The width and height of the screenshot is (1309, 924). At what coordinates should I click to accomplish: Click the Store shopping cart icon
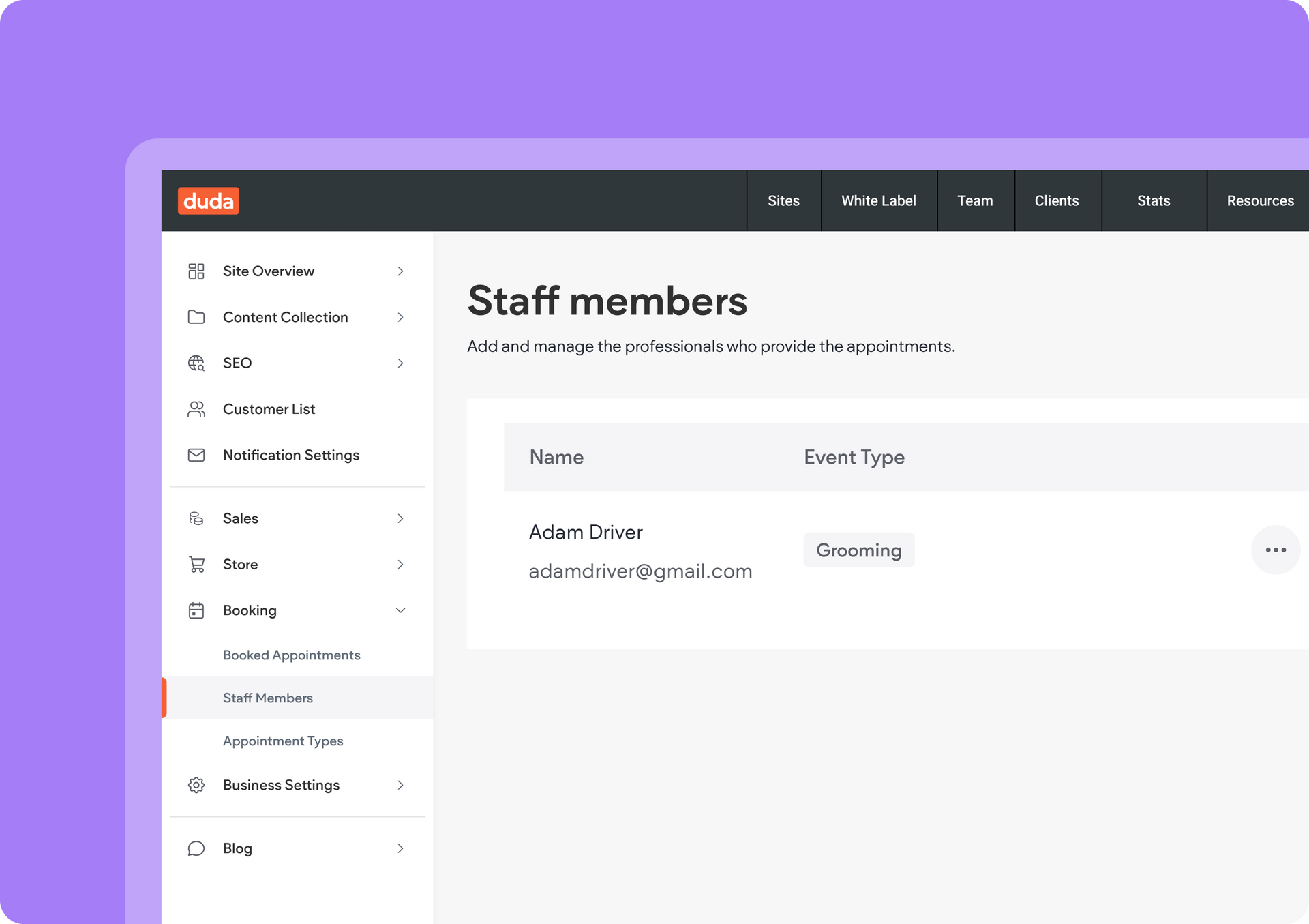point(196,565)
